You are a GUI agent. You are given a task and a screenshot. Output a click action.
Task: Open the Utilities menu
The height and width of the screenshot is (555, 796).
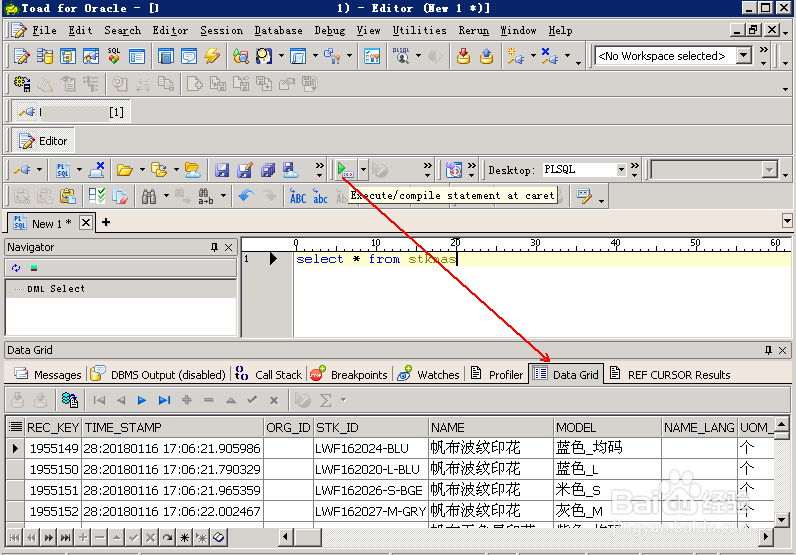(419, 30)
